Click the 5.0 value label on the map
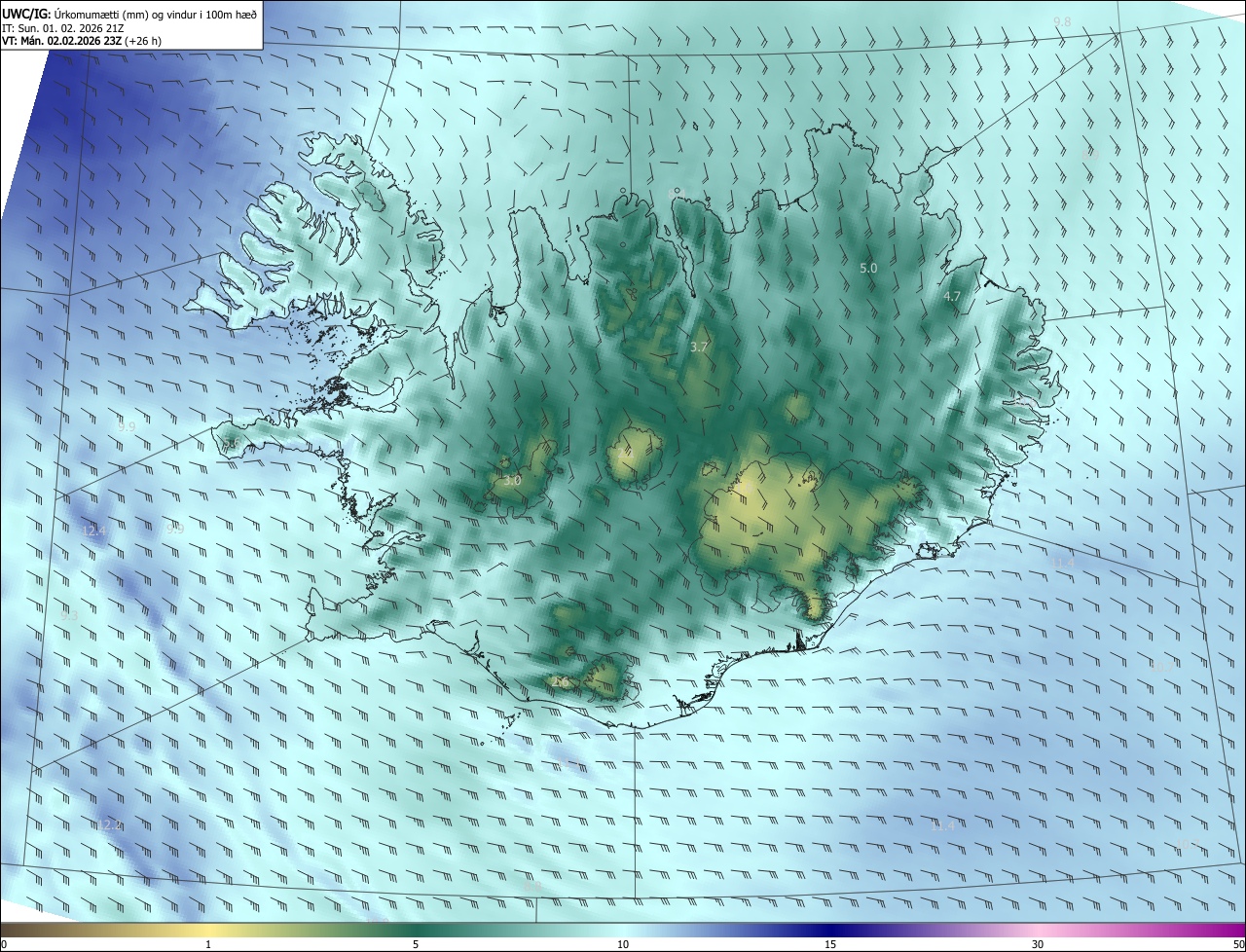This screenshot has height=952, width=1246. click(x=868, y=268)
